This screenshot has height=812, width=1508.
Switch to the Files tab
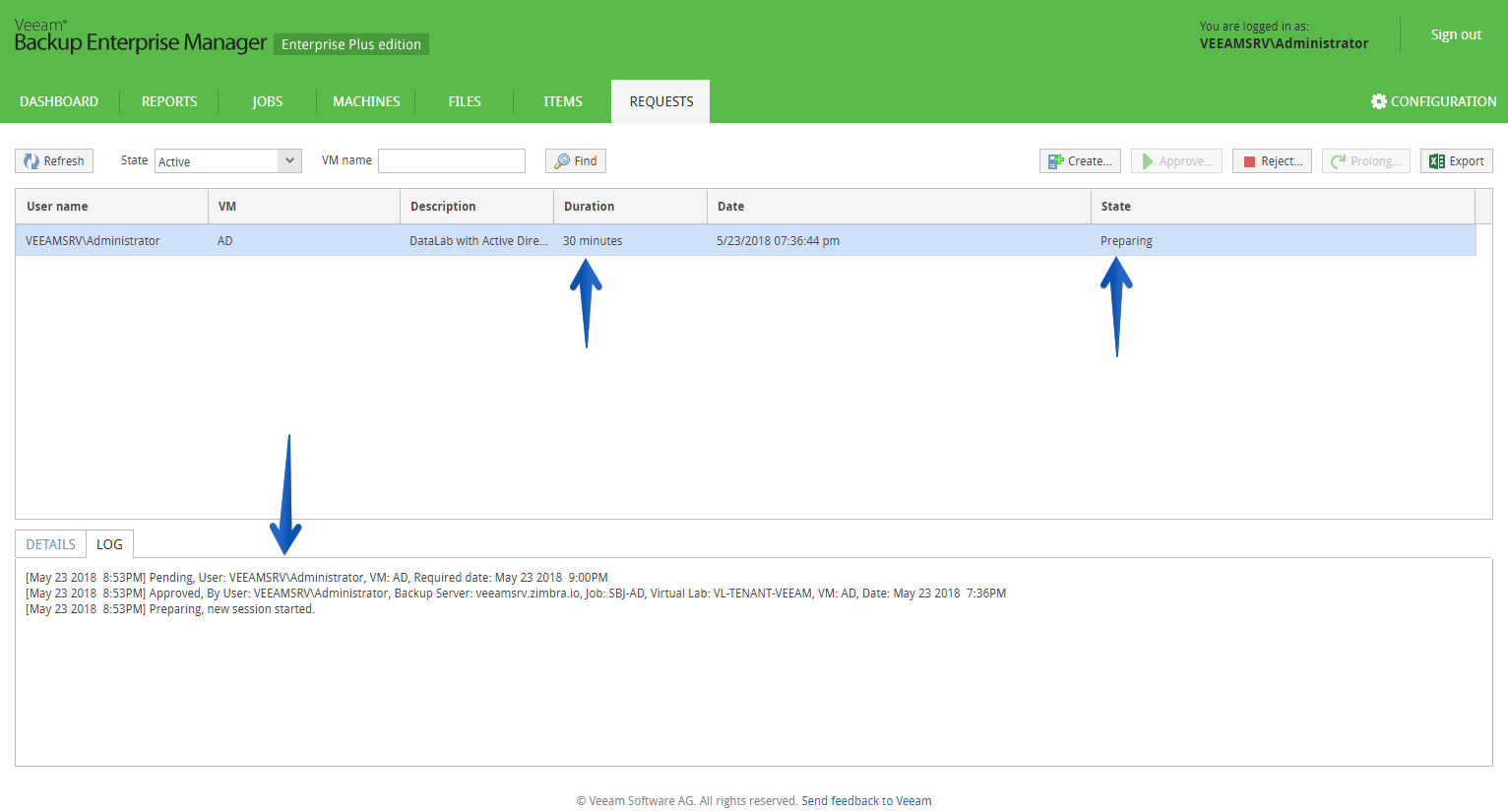click(x=465, y=101)
